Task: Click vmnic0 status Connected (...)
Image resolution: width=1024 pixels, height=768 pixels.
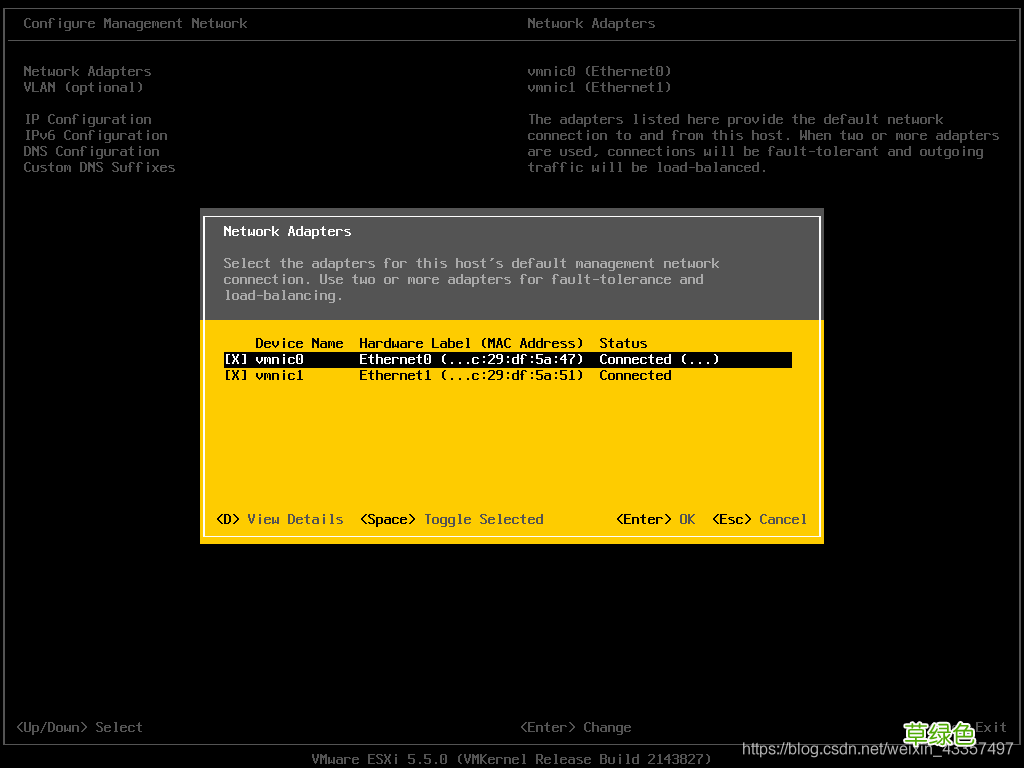Action: pos(660,360)
